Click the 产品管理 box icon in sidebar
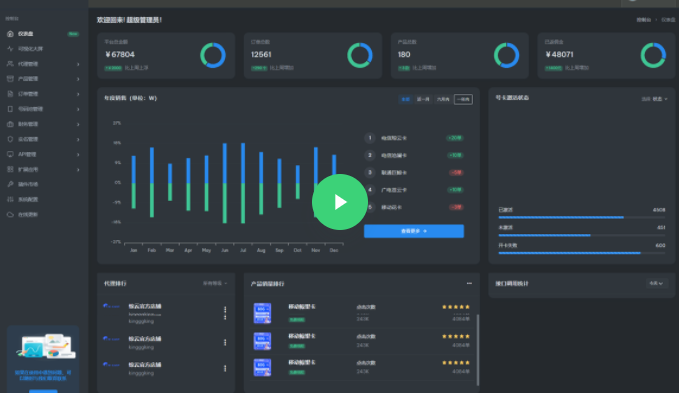The width and height of the screenshot is (679, 393). (10, 79)
